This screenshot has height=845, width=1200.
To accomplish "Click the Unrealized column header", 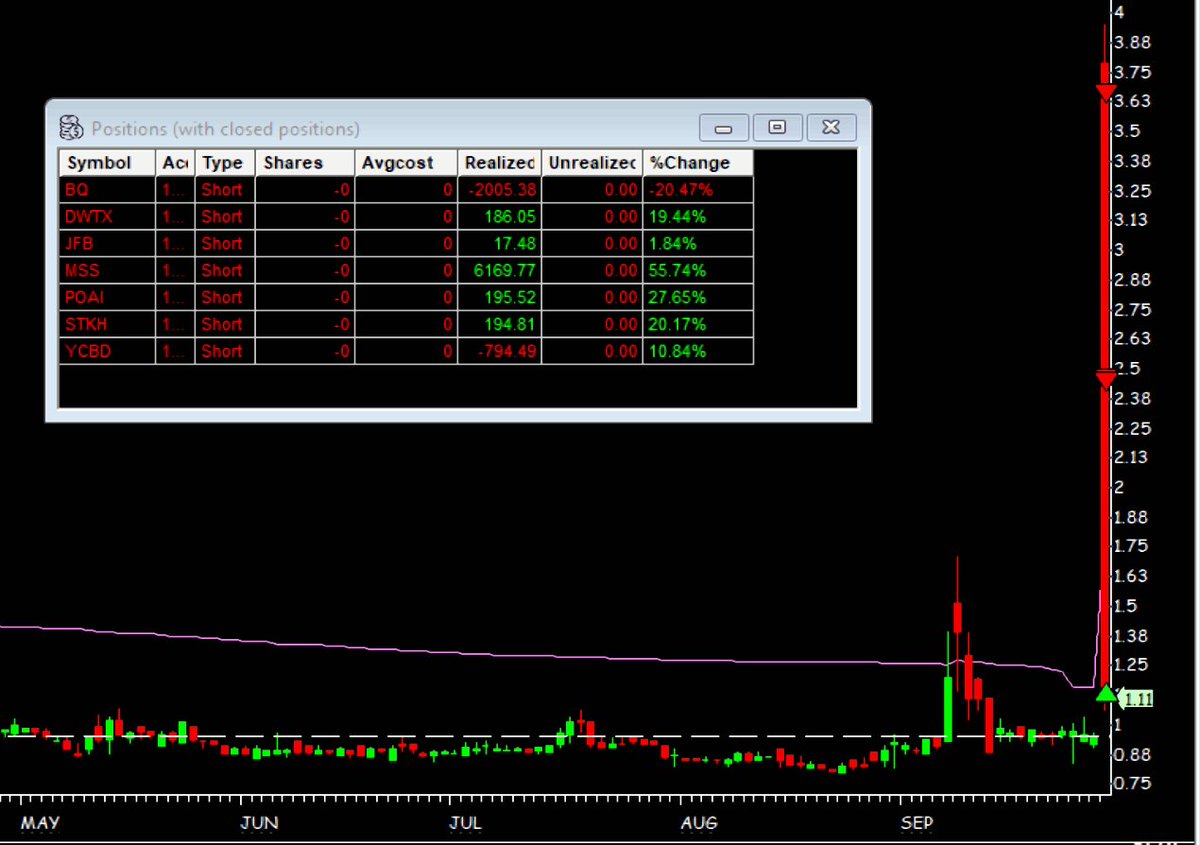I will (x=589, y=162).
